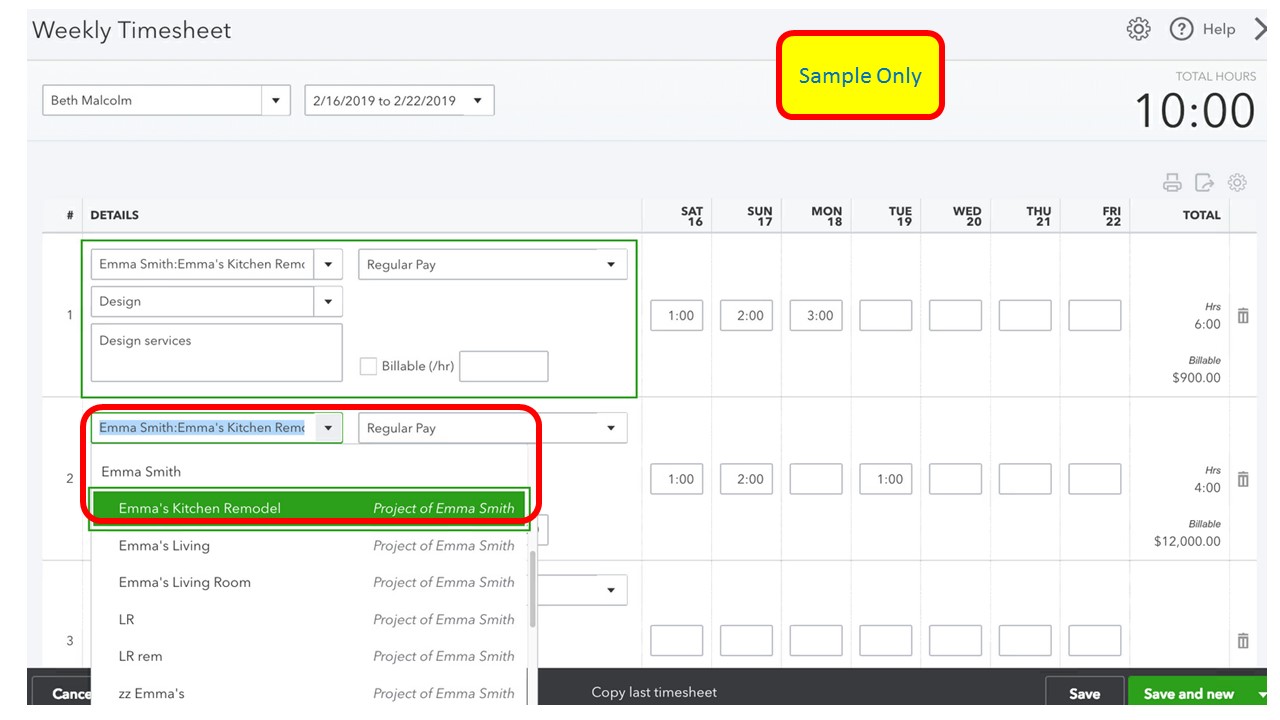This screenshot has height=720, width=1280.
Task: Delete row 1 using its trash icon
Action: 1242,315
